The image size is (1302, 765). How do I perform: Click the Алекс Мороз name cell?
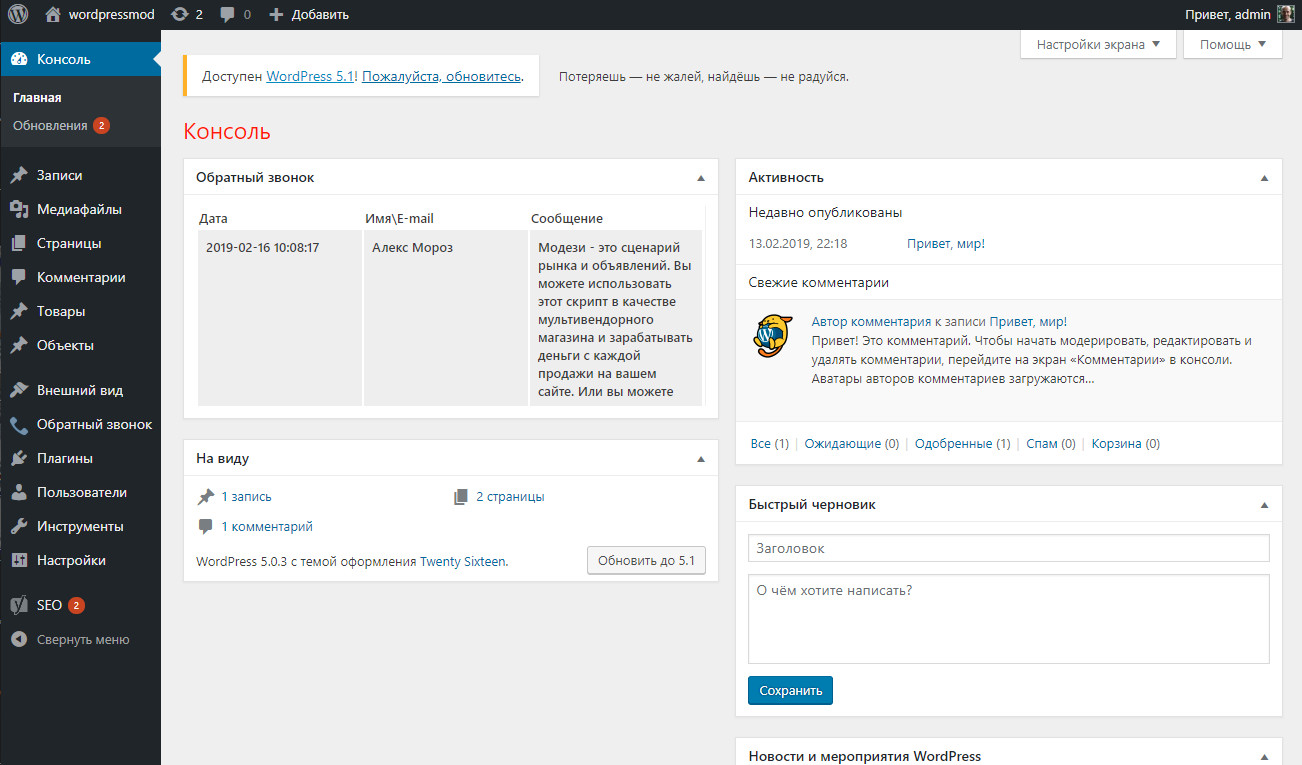click(x=445, y=318)
